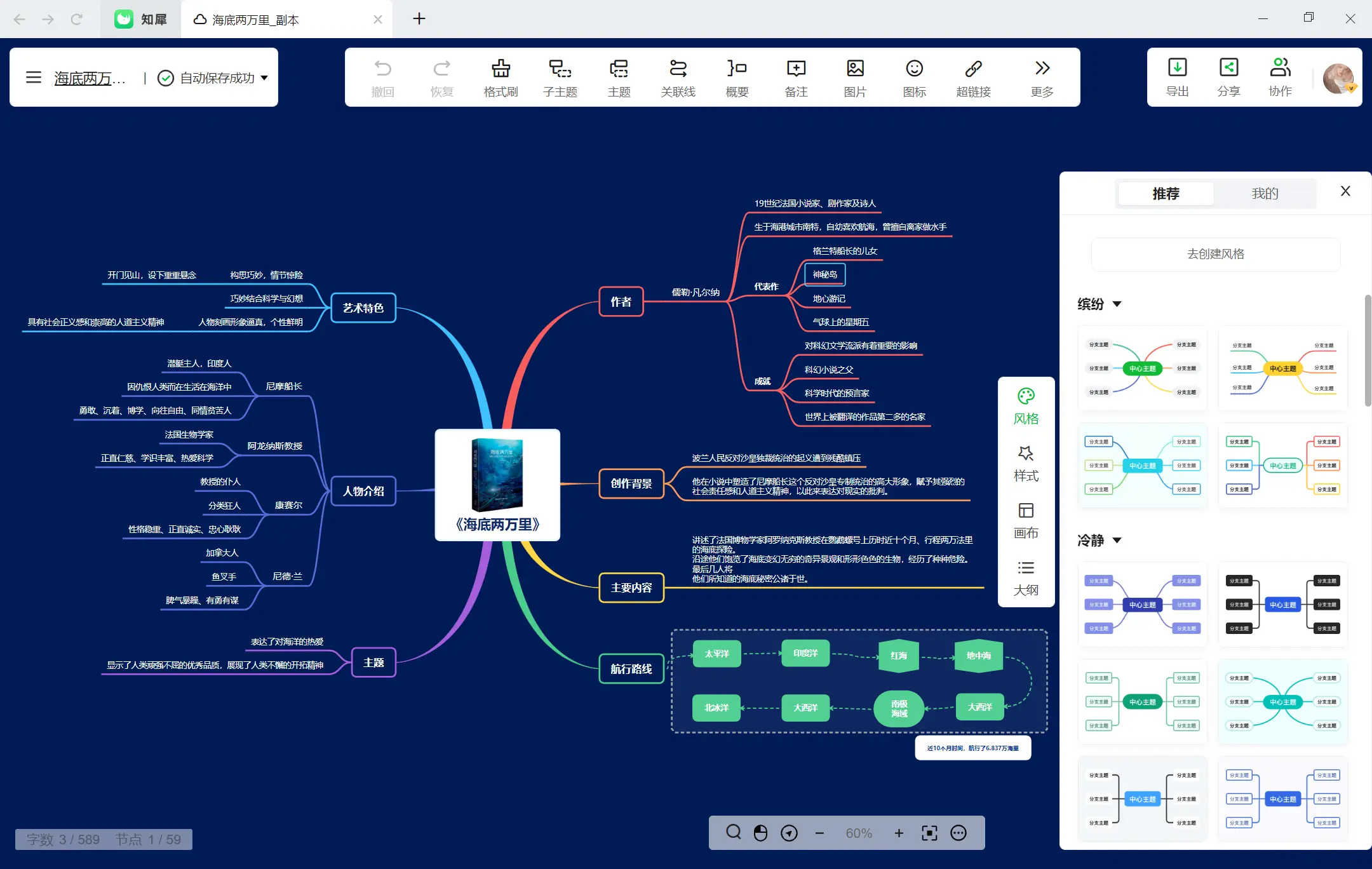Click the fit-to-screen icon
The width and height of the screenshot is (1372, 869).
tap(929, 833)
